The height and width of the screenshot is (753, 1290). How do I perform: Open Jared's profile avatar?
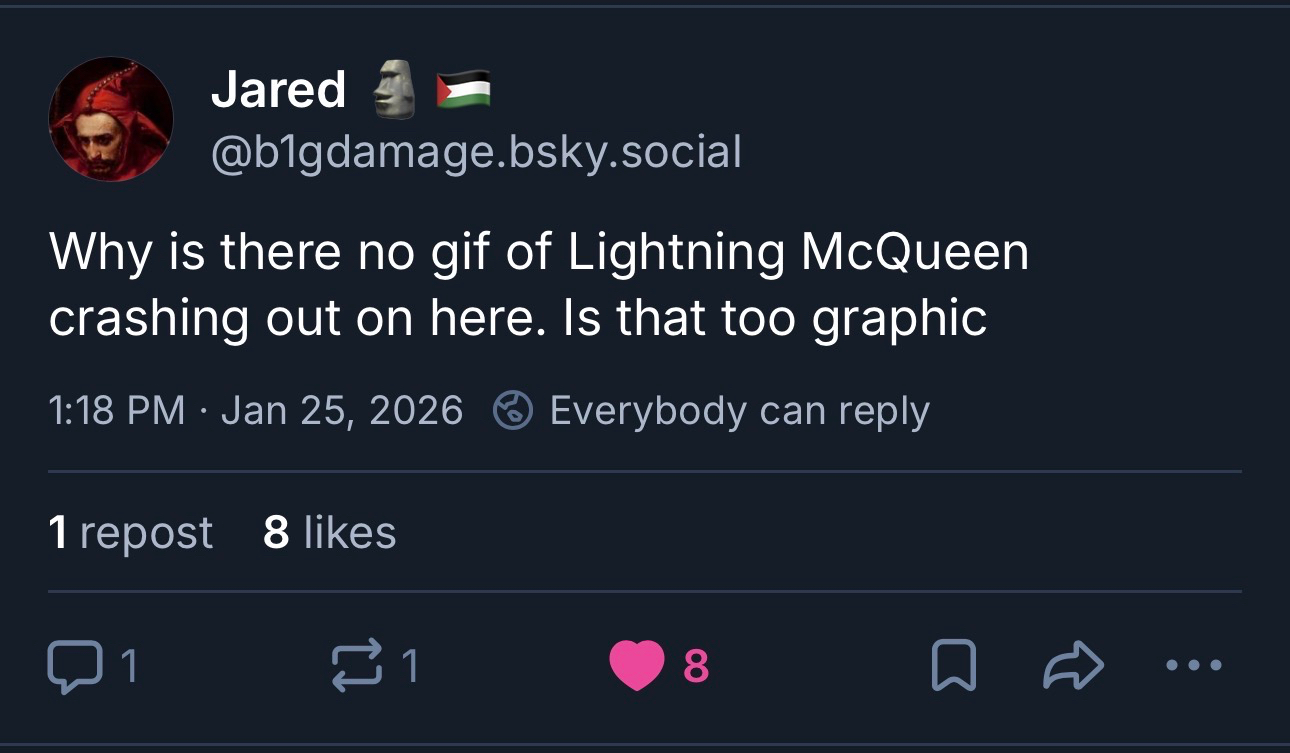tap(111, 119)
